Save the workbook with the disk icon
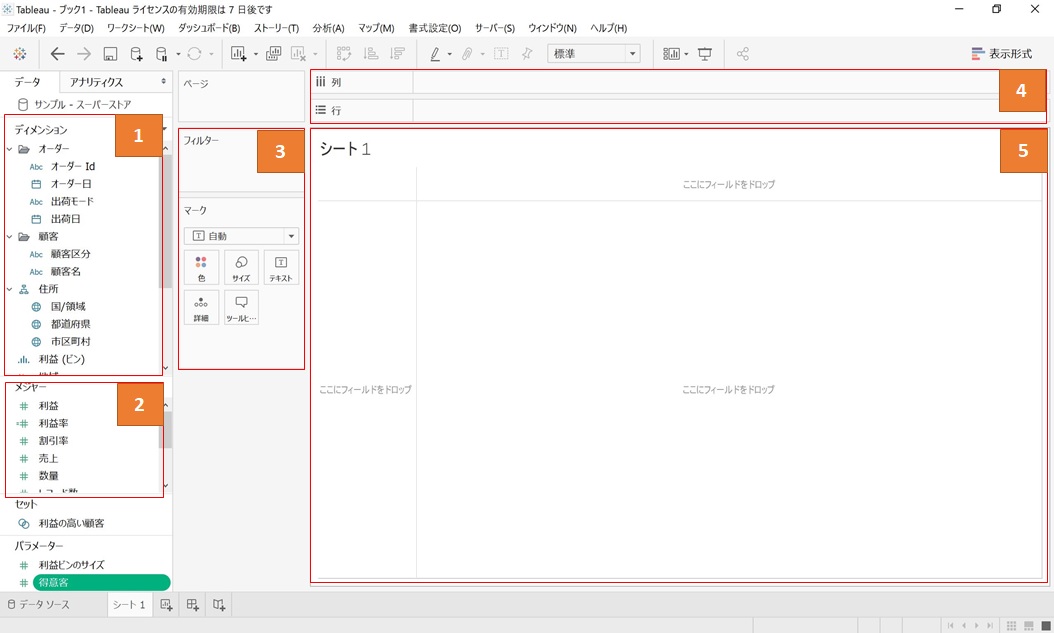Viewport: 1054px width, 633px height. [x=110, y=54]
